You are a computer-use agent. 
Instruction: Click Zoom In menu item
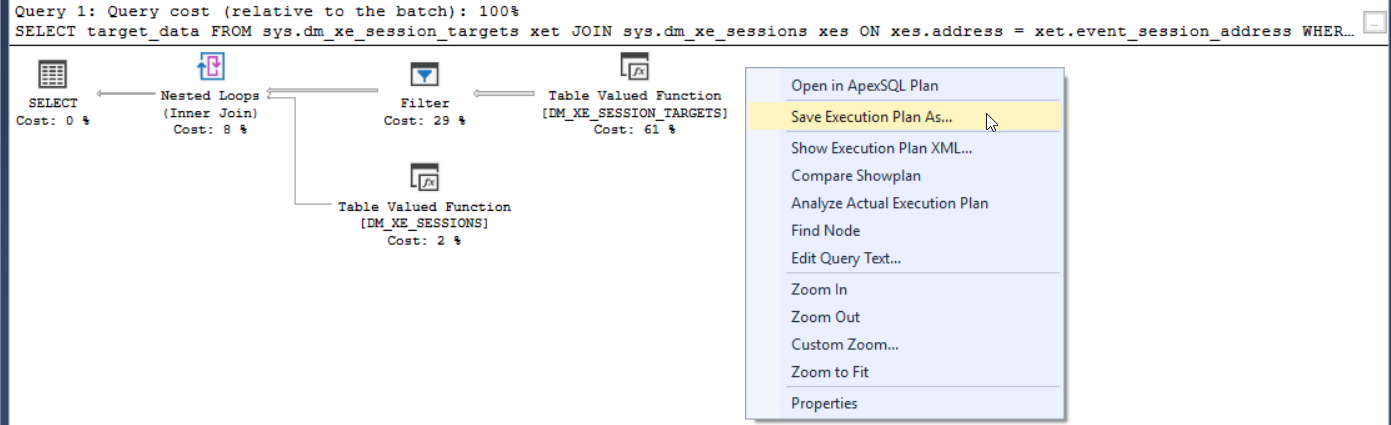[x=818, y=289]
